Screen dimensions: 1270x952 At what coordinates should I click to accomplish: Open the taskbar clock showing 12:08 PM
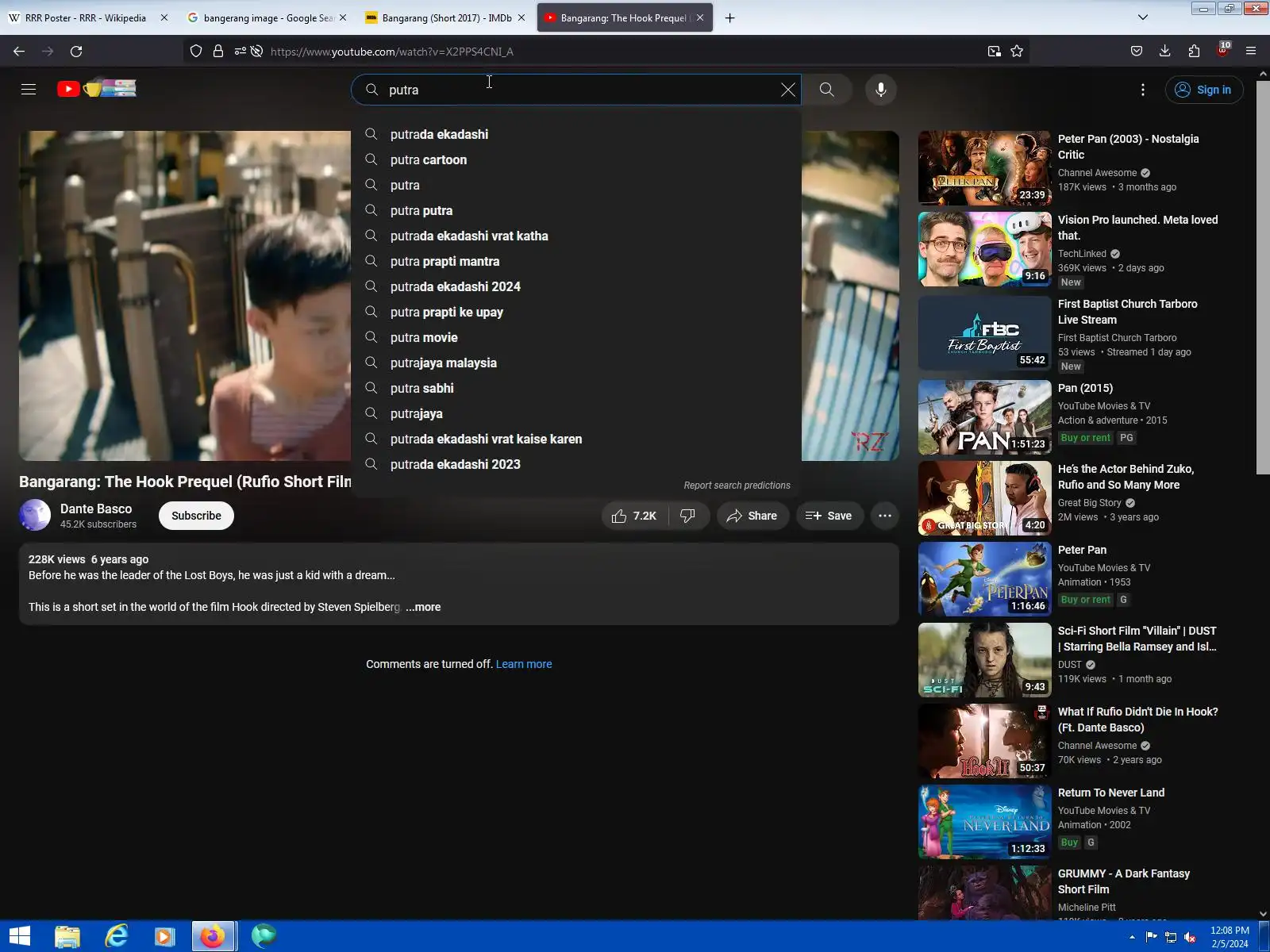pos(1230,937)
